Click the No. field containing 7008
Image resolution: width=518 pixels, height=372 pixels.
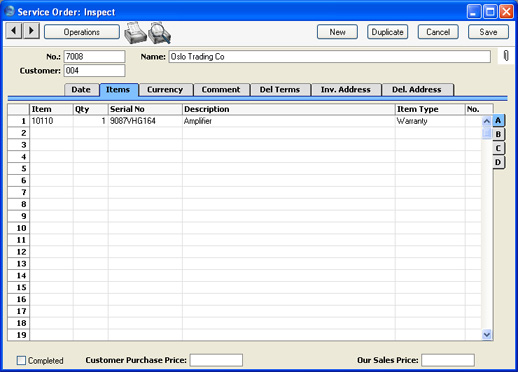[94, 56]
